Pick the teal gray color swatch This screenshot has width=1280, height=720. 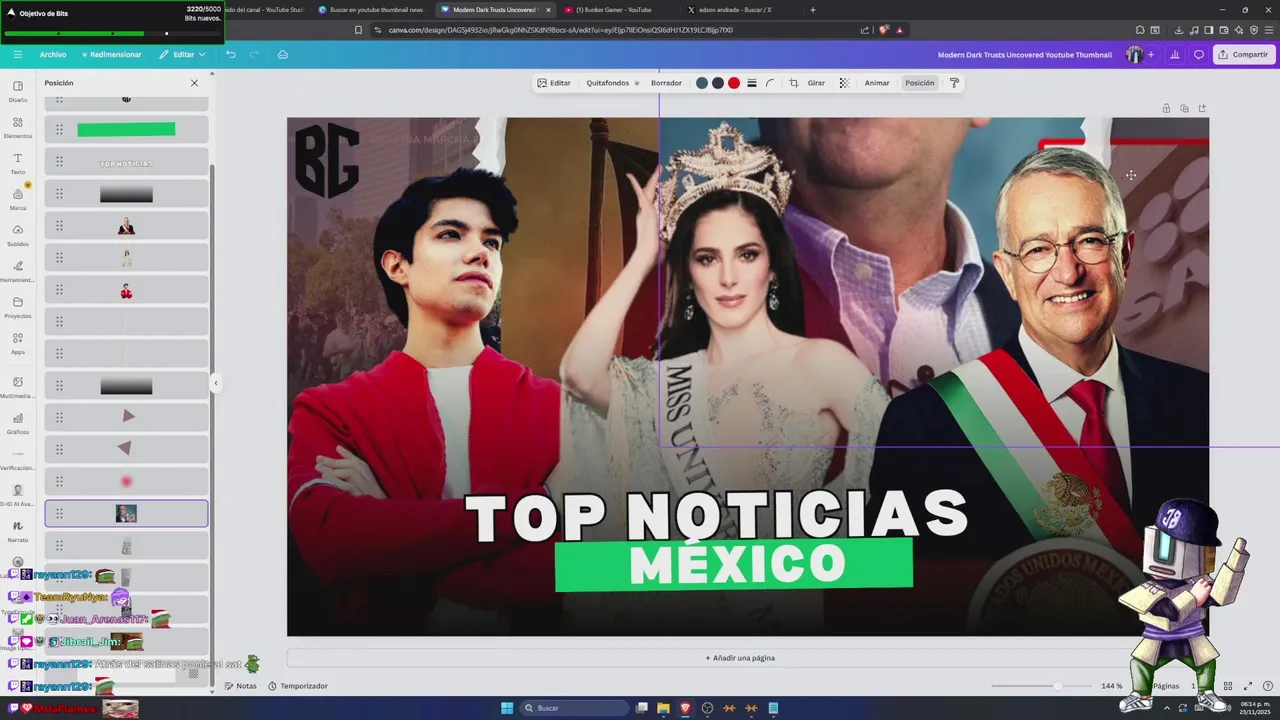(702, 83)
